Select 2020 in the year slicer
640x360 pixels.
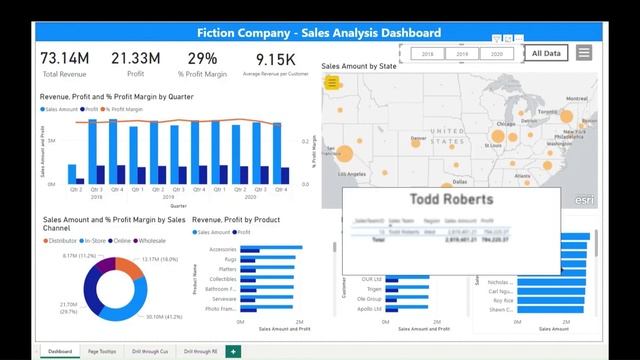coord(497,54)
